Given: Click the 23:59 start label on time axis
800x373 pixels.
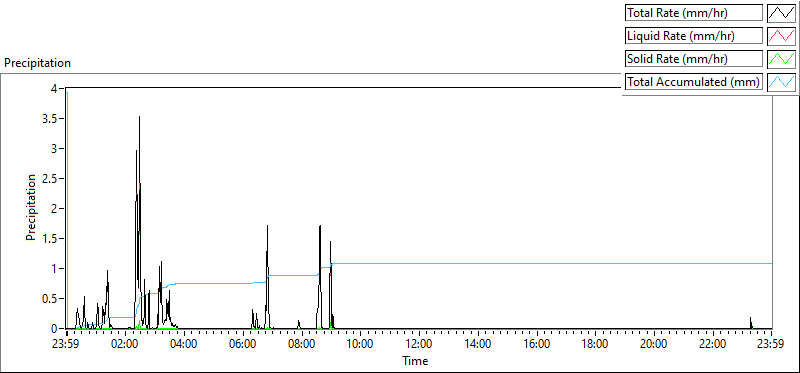Looking at the screenshot, I should coord(66,344).
